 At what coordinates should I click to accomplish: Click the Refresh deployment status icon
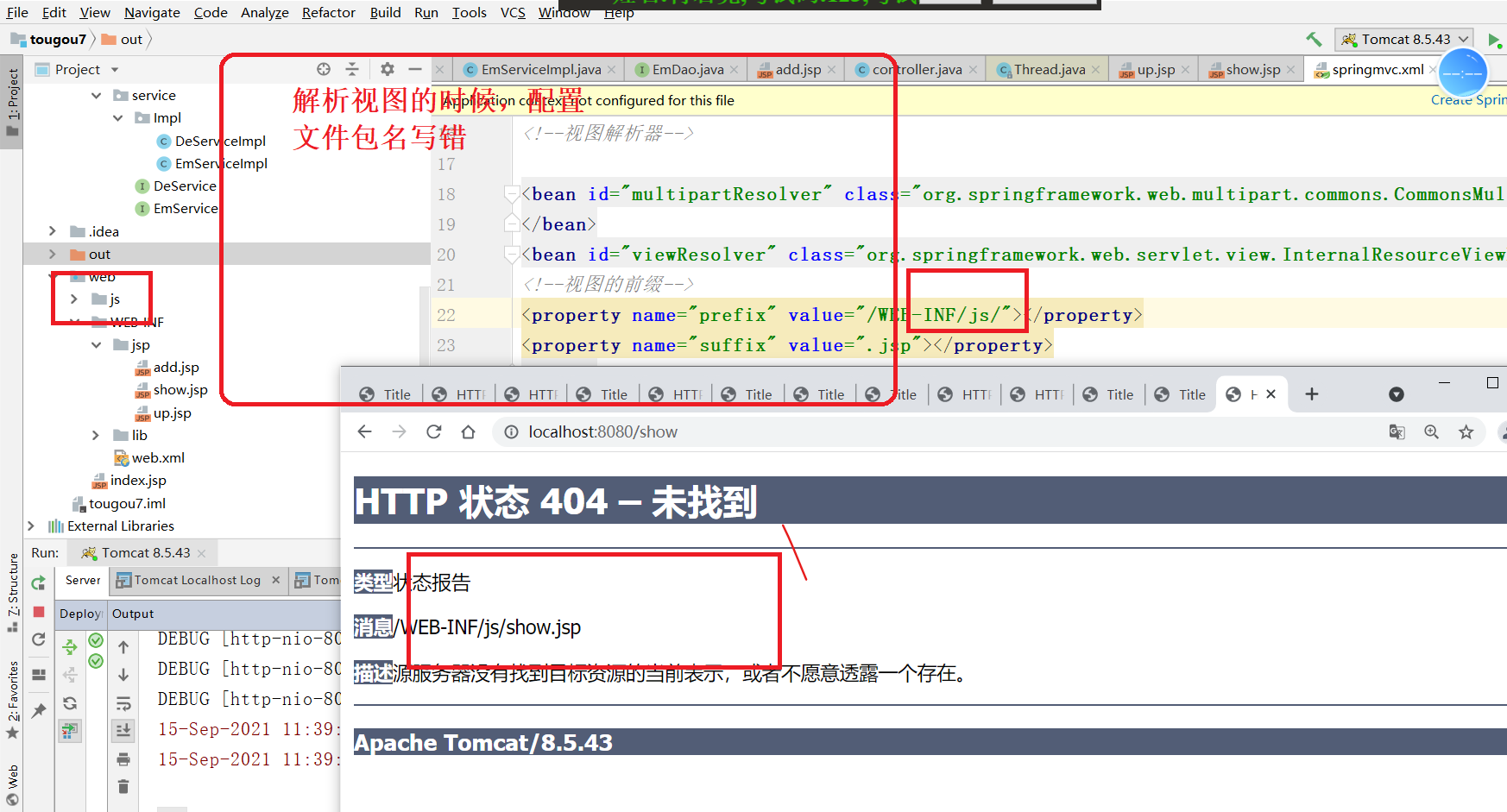pyautogui.click(x=70, y=702)
